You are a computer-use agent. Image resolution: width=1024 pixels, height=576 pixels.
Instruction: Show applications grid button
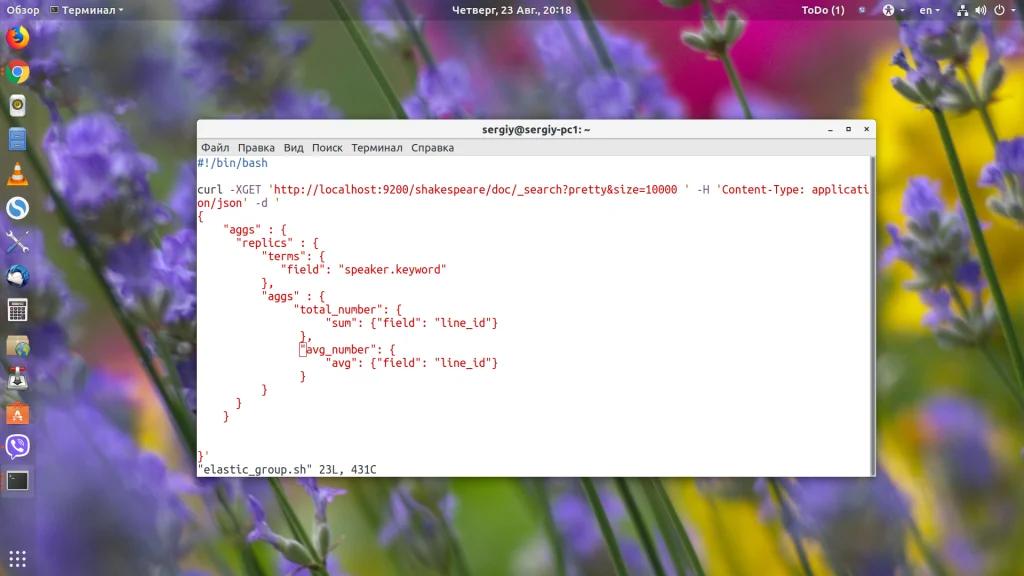click(x=18, y=558)
